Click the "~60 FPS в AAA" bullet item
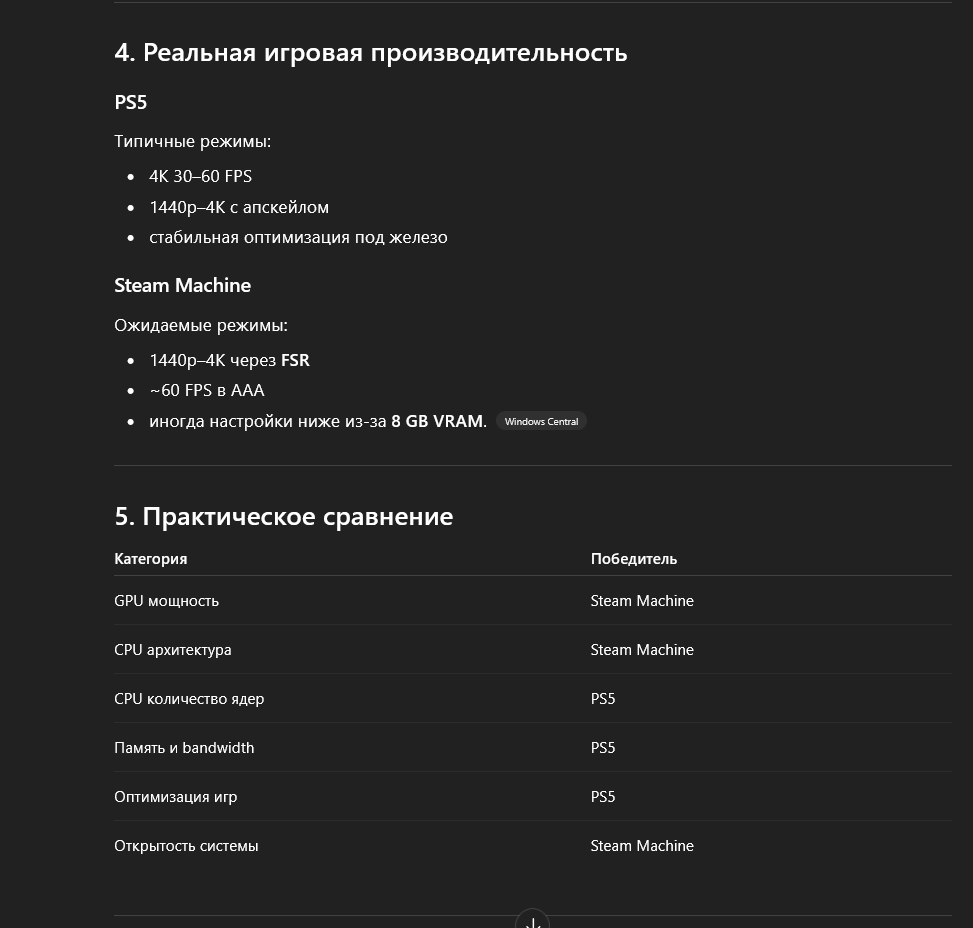This screenshot has height=928, width=973. (x=207, y=390)
